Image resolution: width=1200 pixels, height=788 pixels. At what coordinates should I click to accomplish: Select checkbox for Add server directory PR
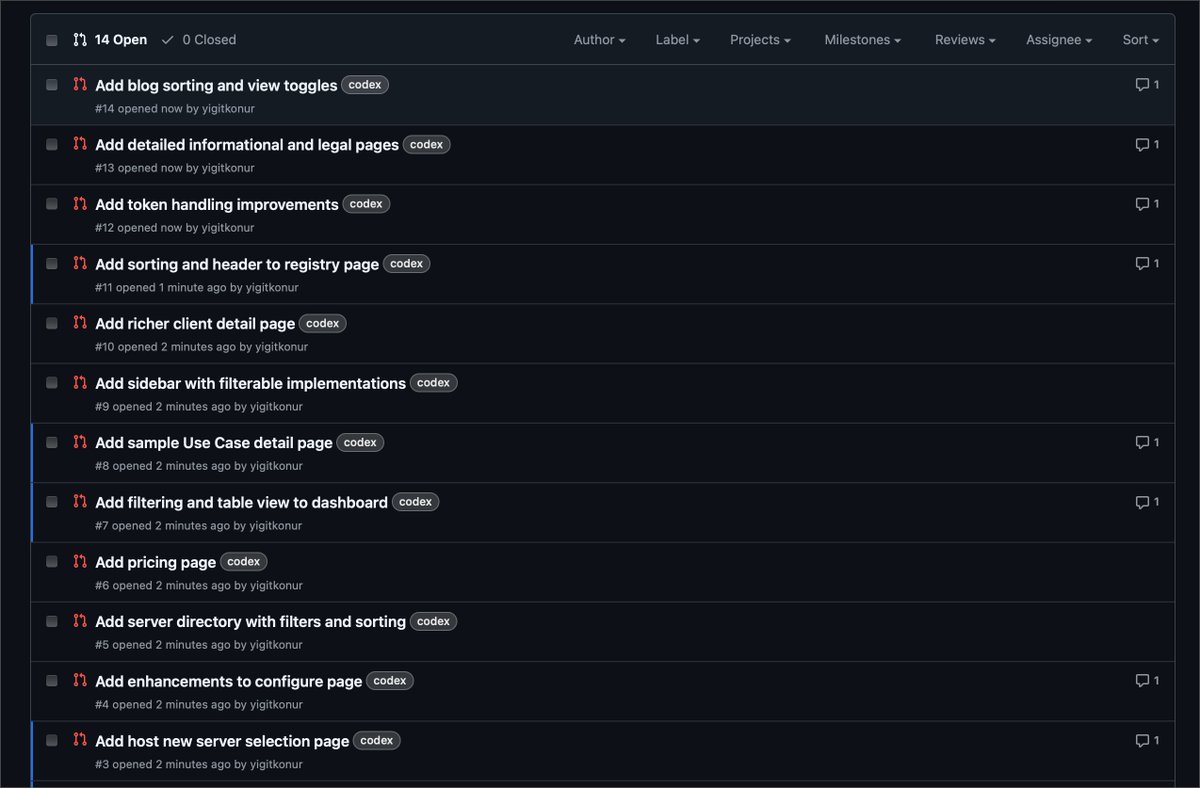(52, 621)
